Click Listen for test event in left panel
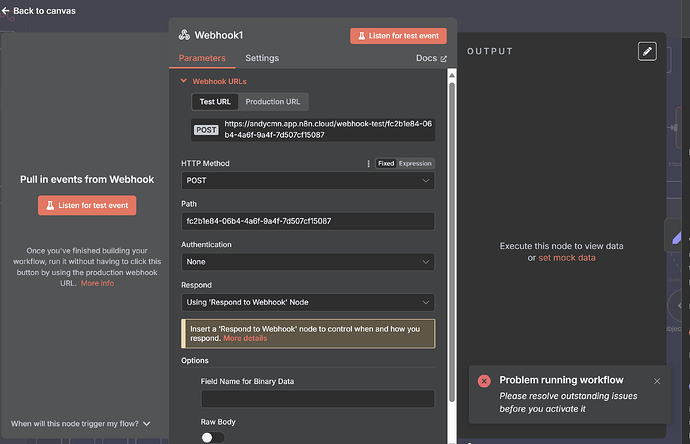This screenshot has height=444, width=690. pyautogui.click(x=87, y=205)
